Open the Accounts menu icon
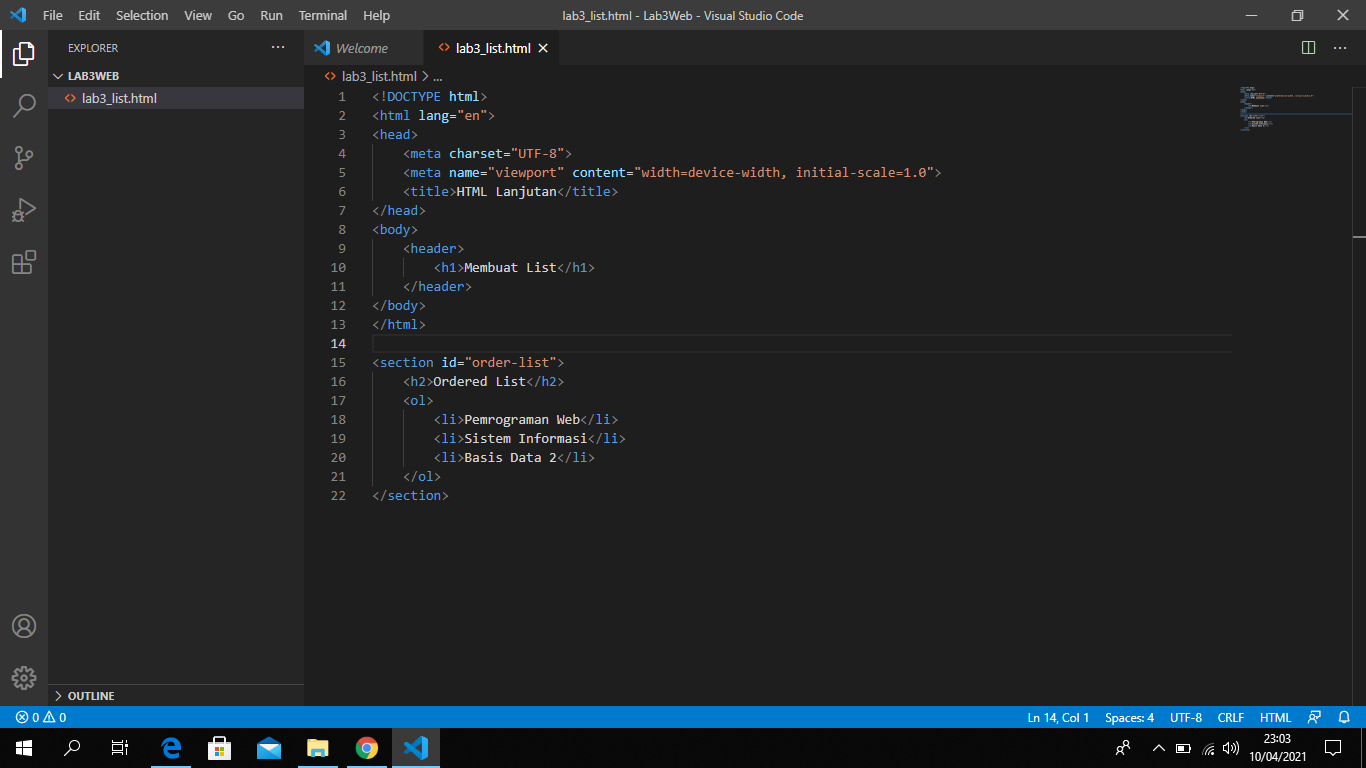1366x768 pixels. [x=24, y=626]
